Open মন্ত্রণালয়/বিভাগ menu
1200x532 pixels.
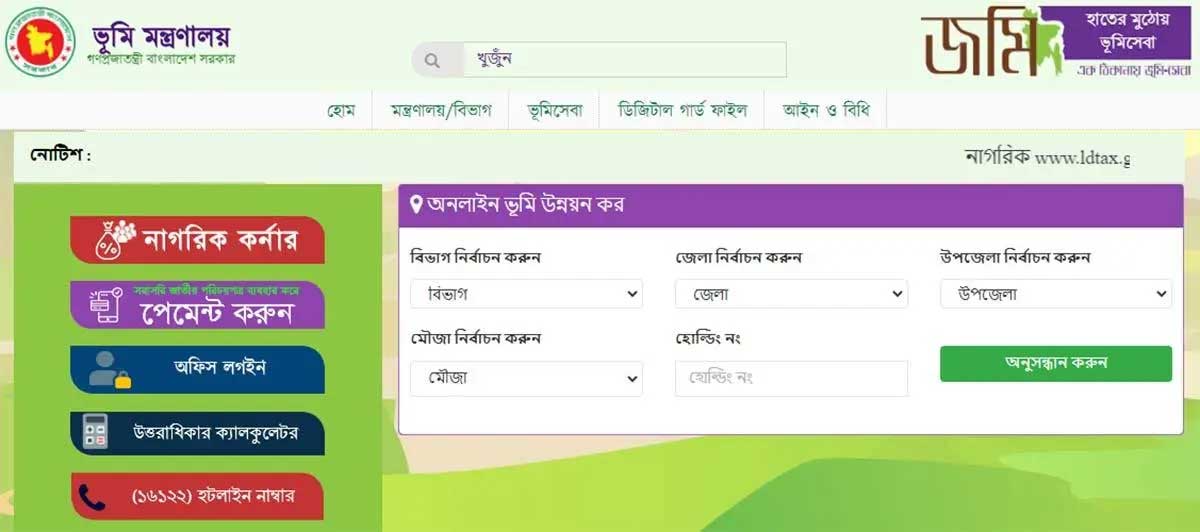click(x=440, y=110)
